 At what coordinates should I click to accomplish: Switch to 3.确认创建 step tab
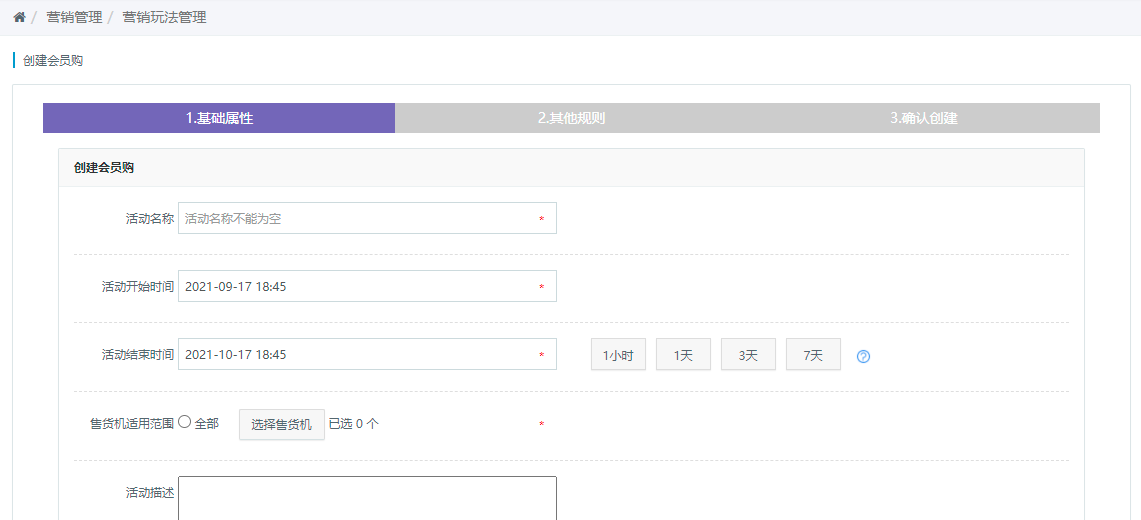click(923, 118)
